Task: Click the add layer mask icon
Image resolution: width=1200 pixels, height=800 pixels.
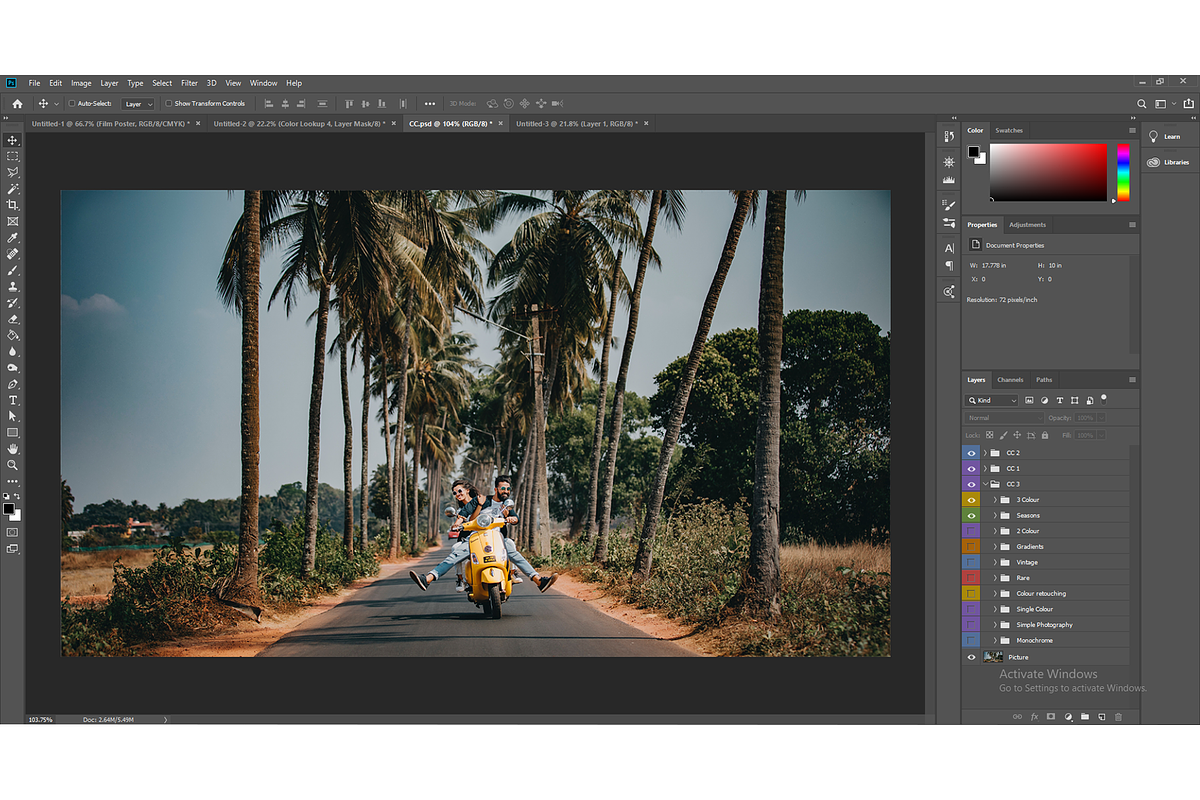Action: pyautogui.click(x=1051, y=716)
